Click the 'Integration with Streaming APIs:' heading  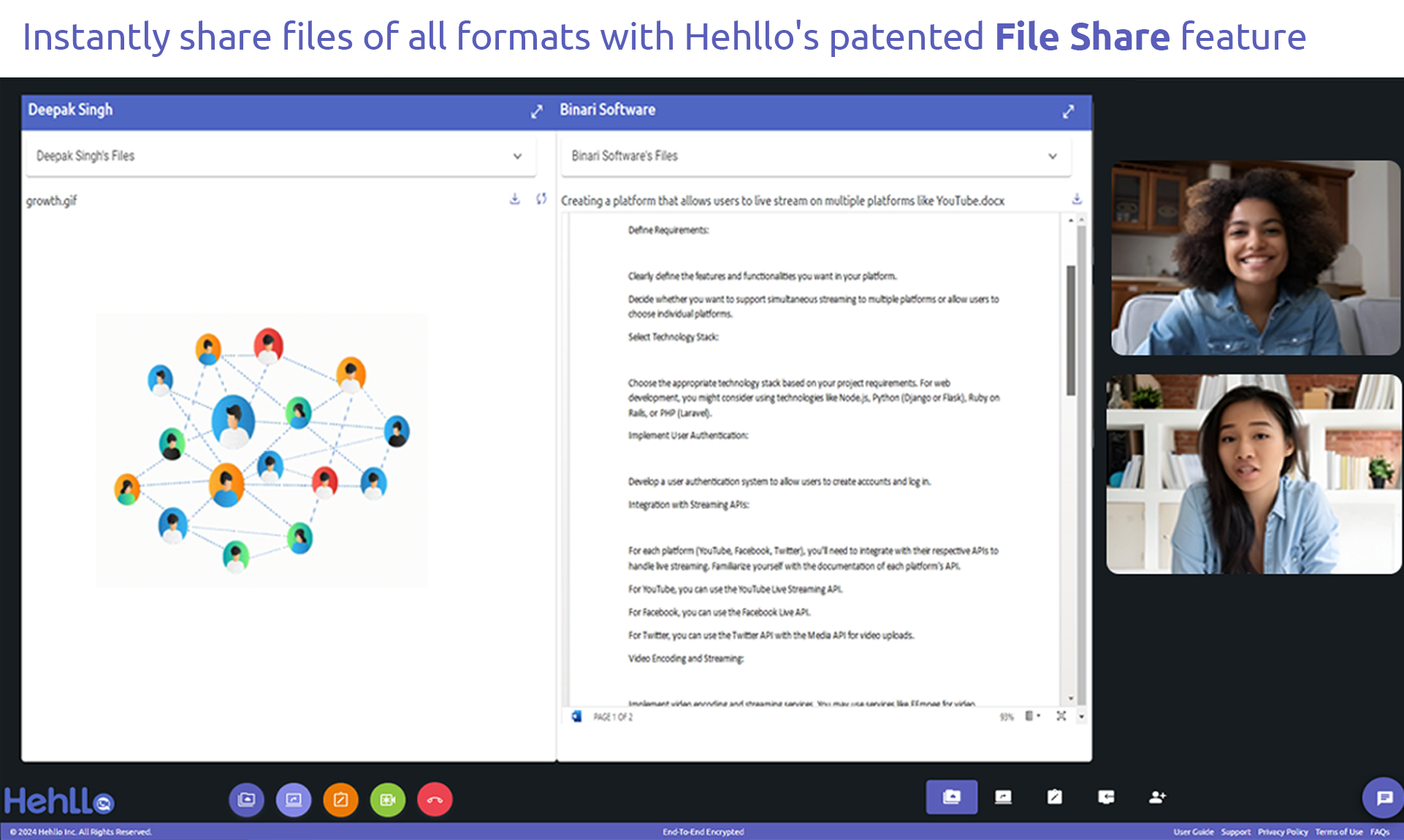tap(689, 505)
